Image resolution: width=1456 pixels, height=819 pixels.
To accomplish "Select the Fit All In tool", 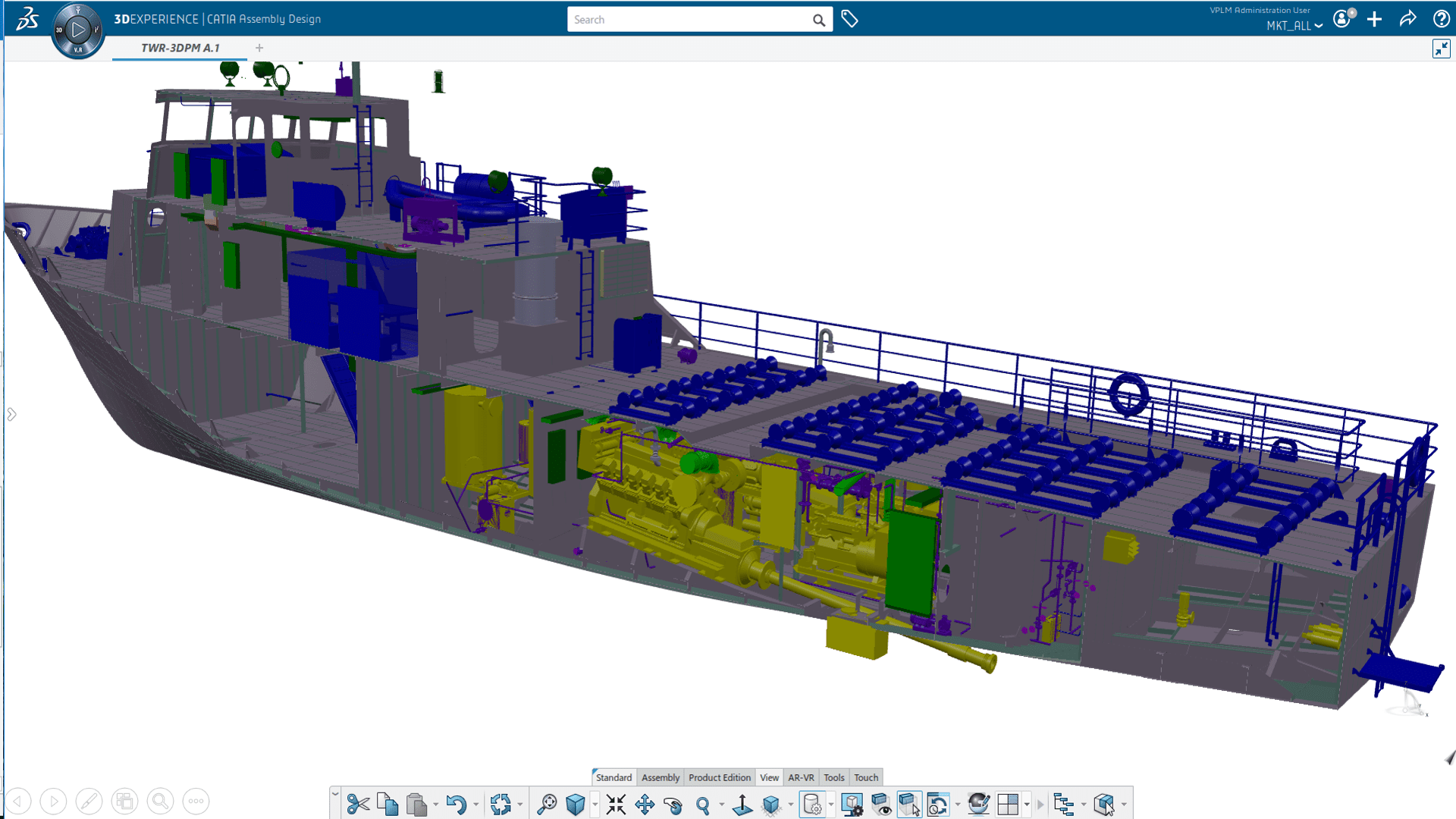I will 616,805.
